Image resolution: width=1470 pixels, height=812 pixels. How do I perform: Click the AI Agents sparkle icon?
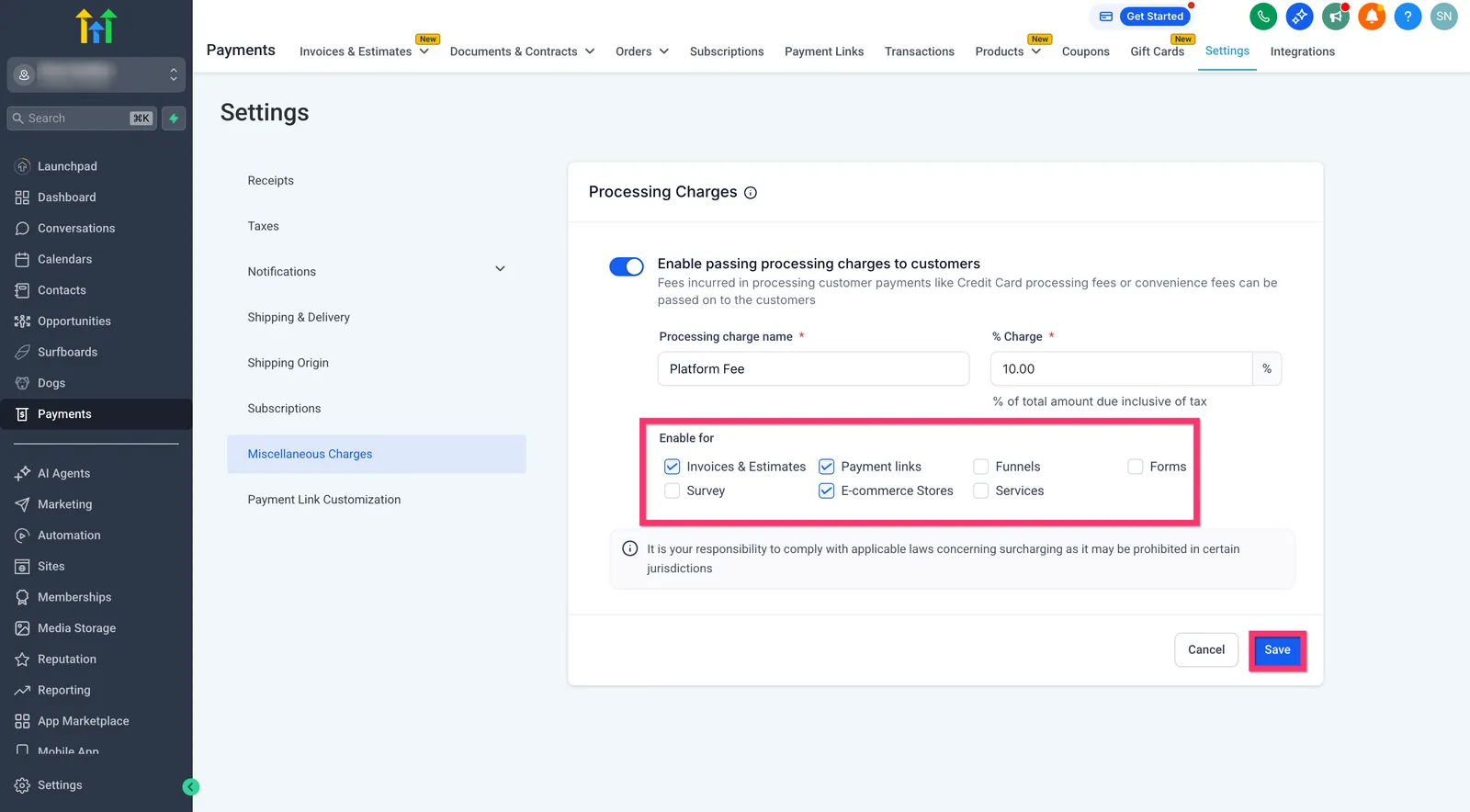(23, 473)
